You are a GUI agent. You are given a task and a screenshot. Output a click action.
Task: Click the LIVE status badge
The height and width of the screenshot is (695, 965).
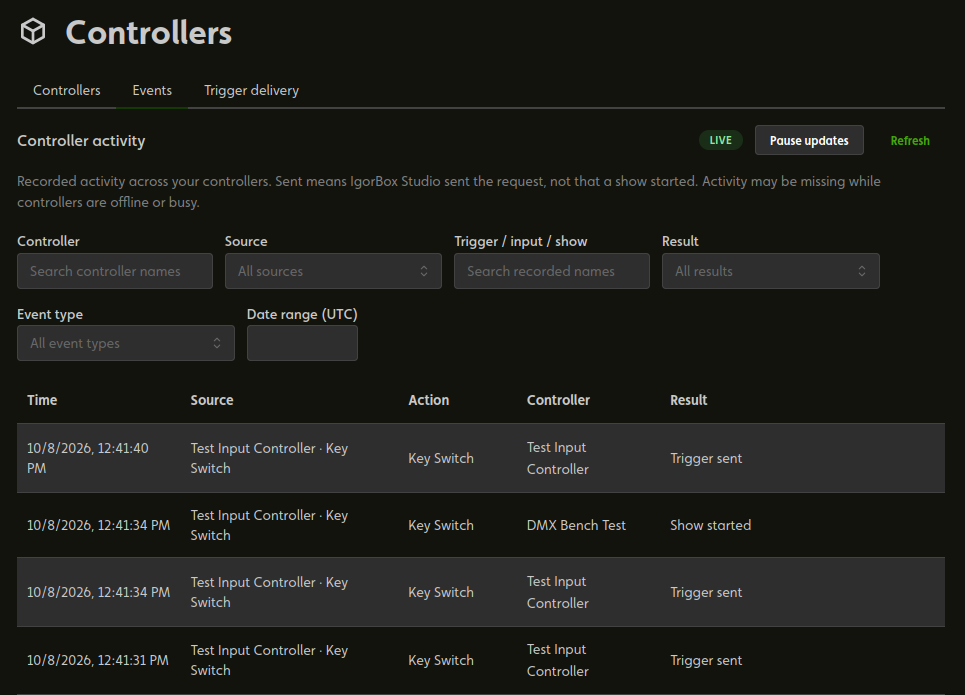coord(720,140)
